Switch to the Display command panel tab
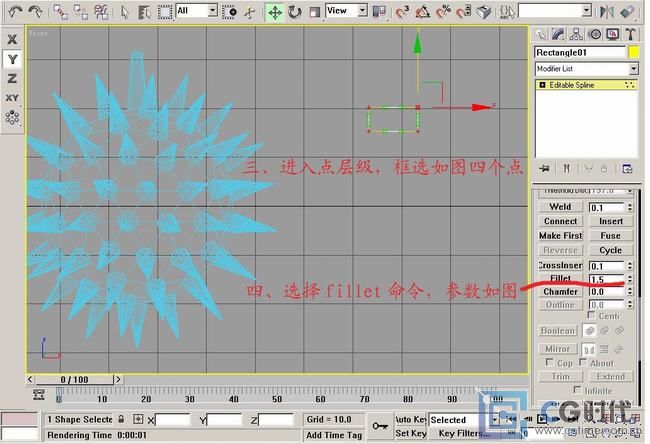The image size is (650, 444). click(613, 34)
